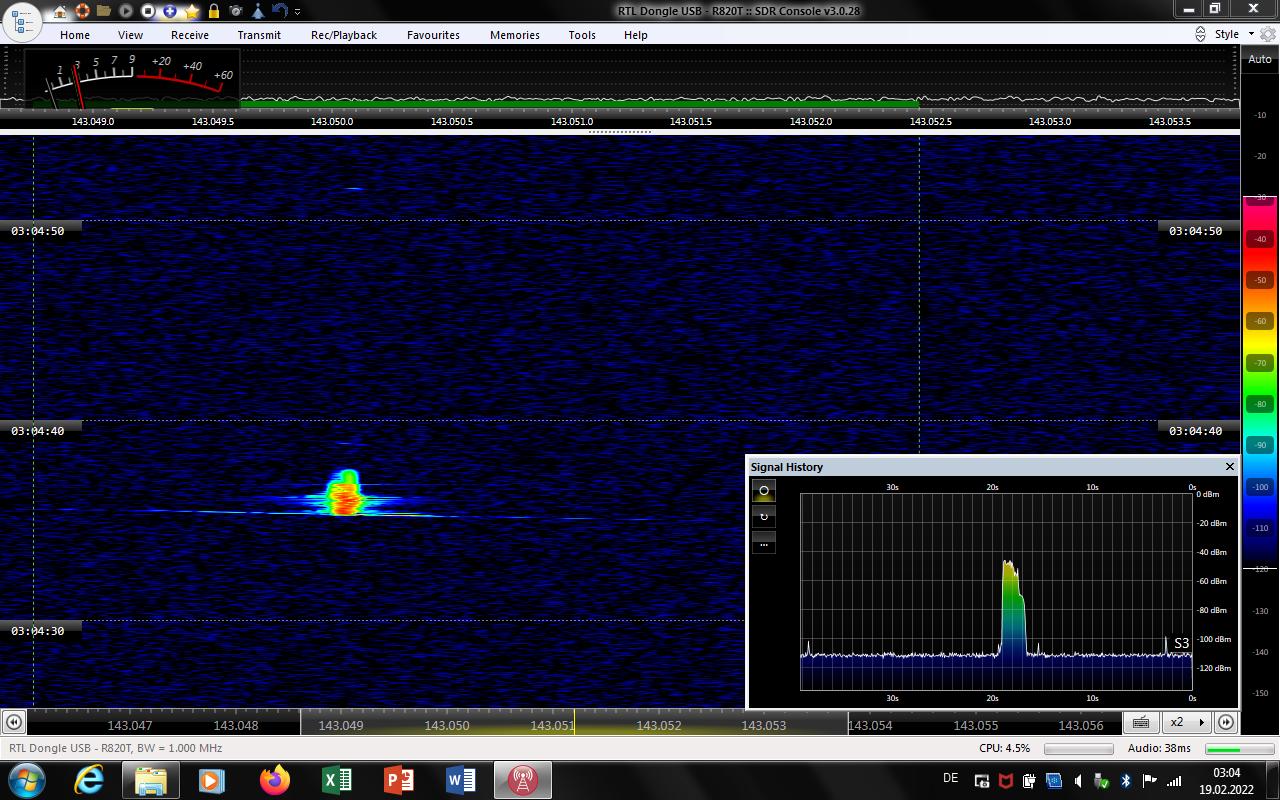
Task: Click the Bluetooth tray icon
Action: point(1126,781)
